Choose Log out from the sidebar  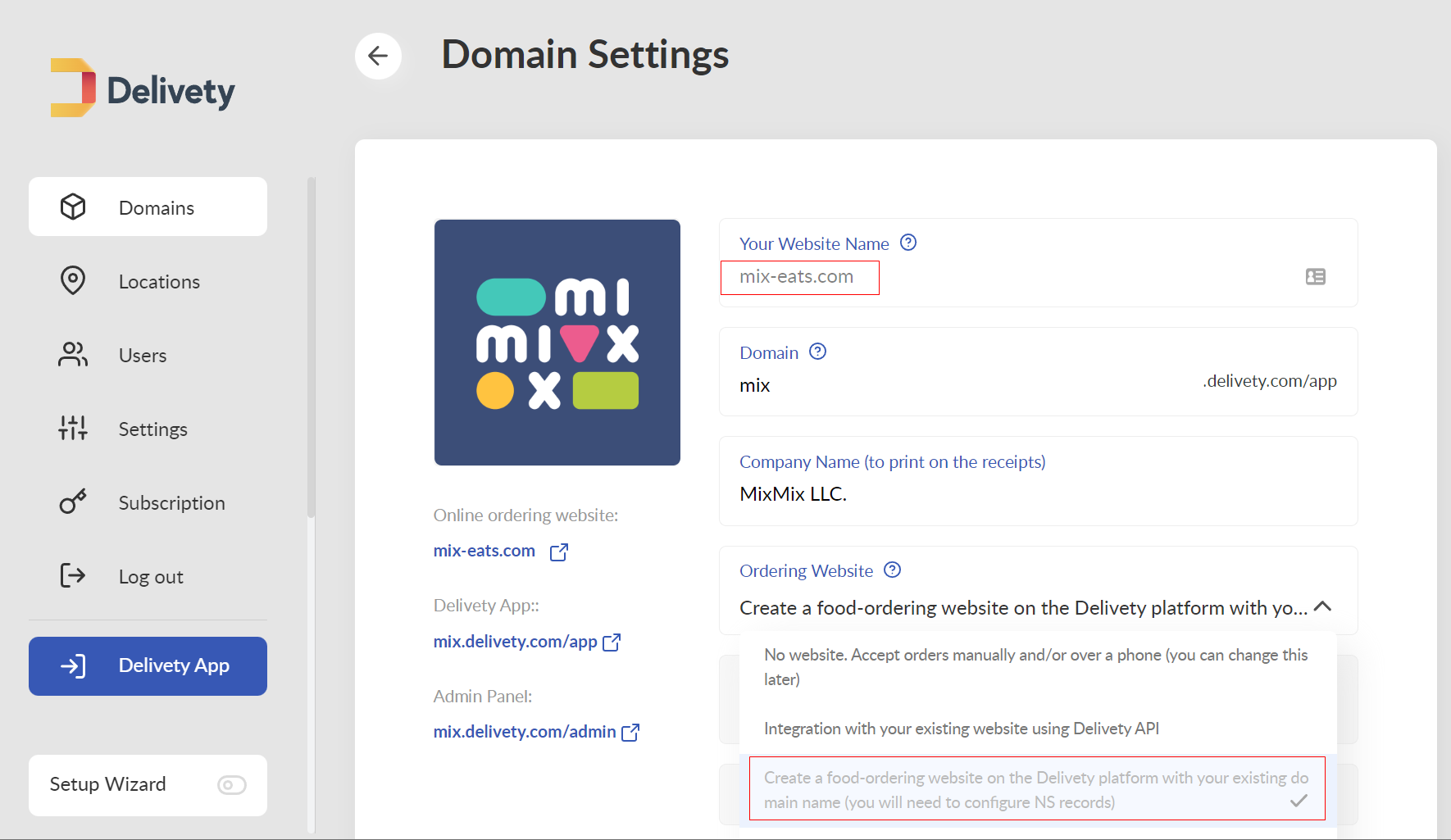[148, 576]
